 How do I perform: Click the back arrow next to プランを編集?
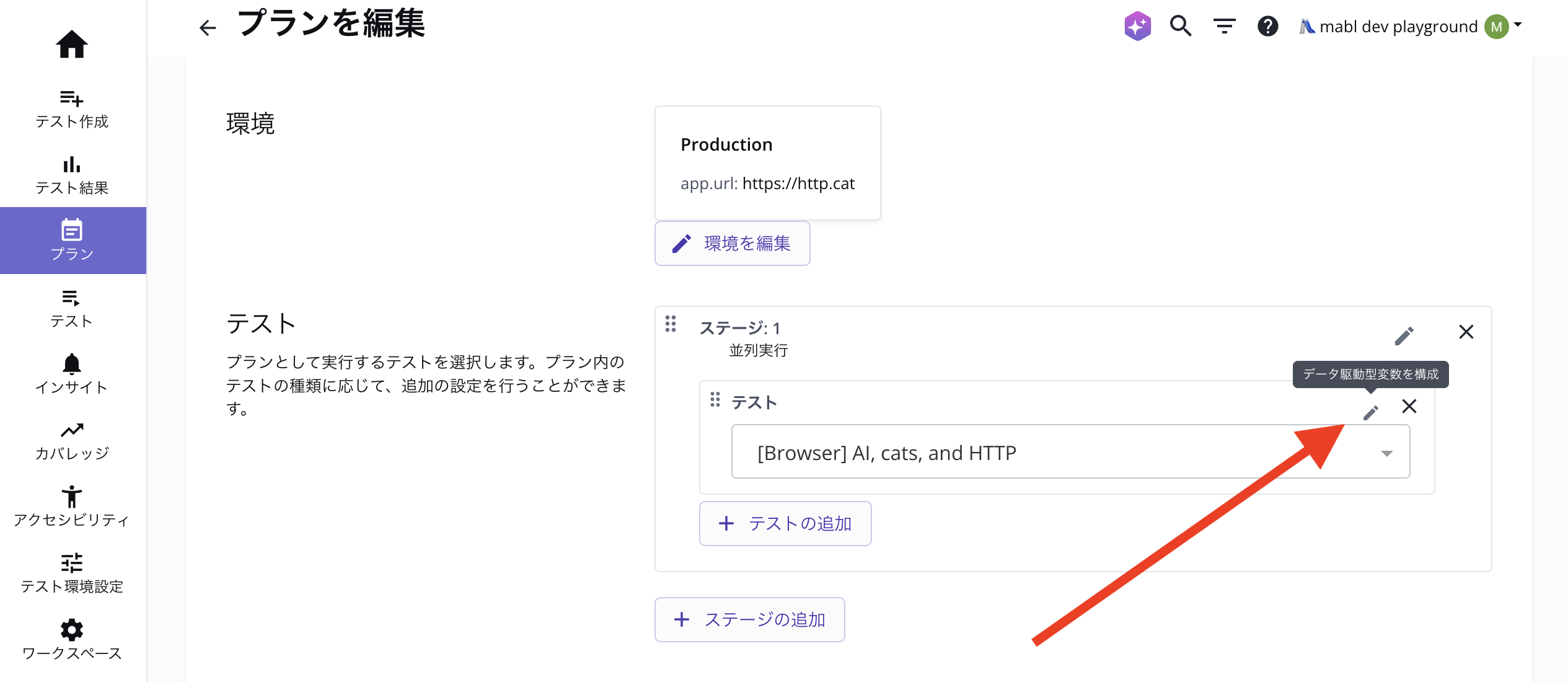[x=207, y=27]
